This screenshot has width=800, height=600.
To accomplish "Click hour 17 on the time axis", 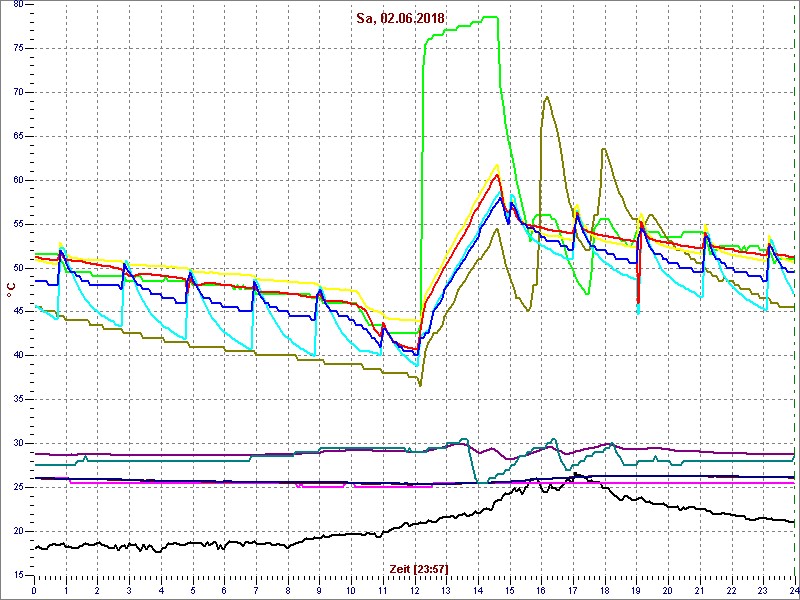I will click(x=573, y=590).
